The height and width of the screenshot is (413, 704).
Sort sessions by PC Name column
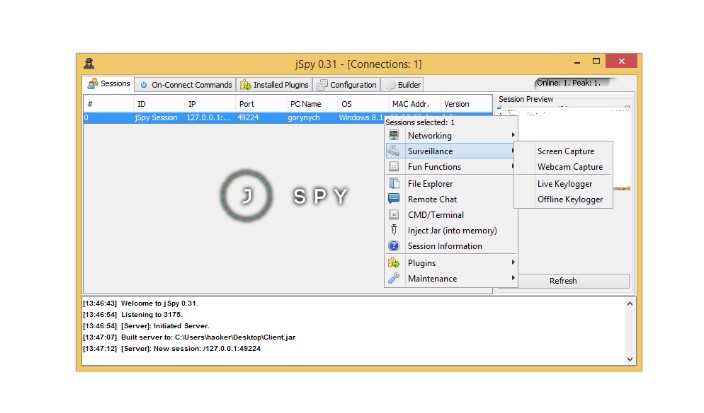(312, 104)
